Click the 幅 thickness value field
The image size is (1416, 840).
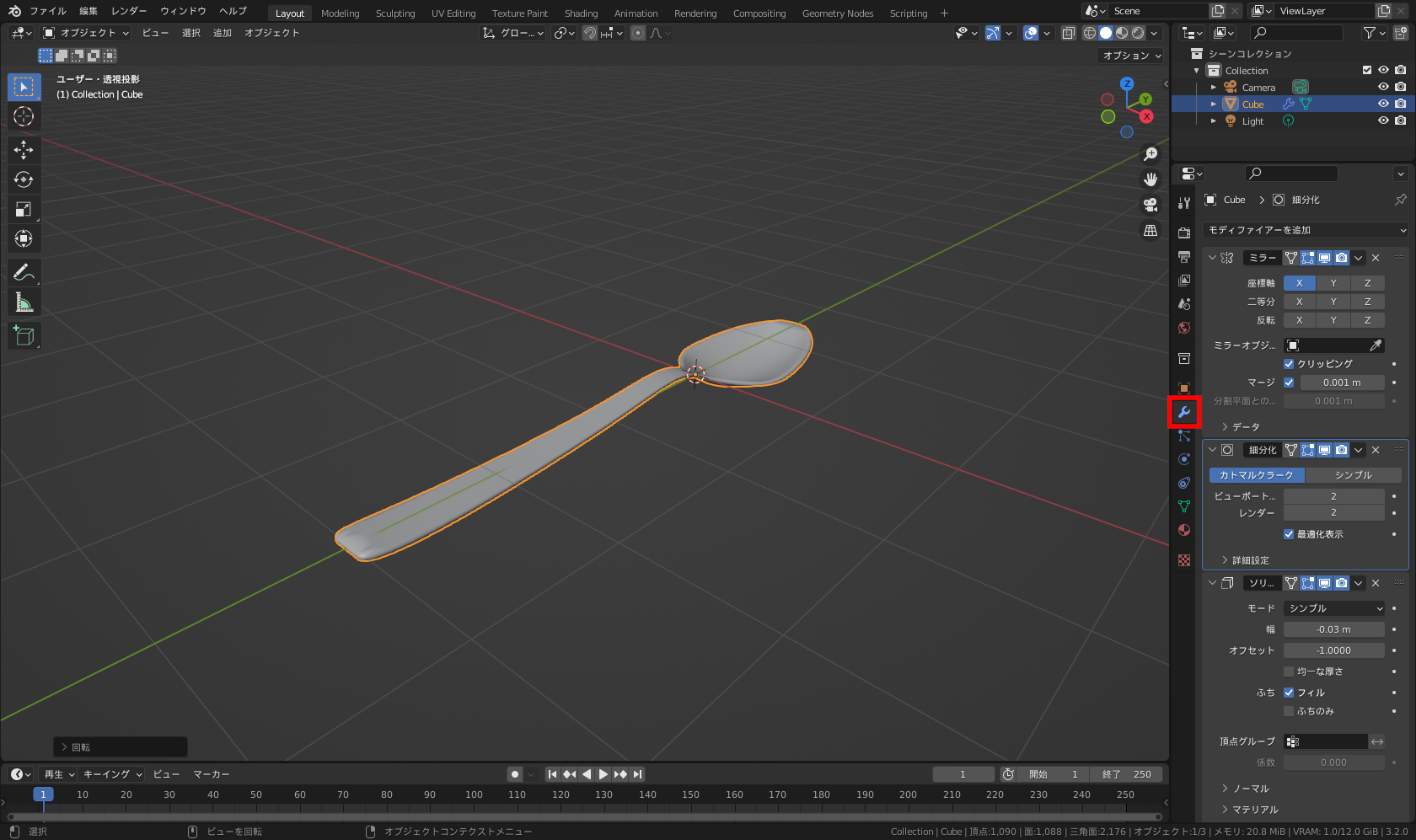[1334, 629]
